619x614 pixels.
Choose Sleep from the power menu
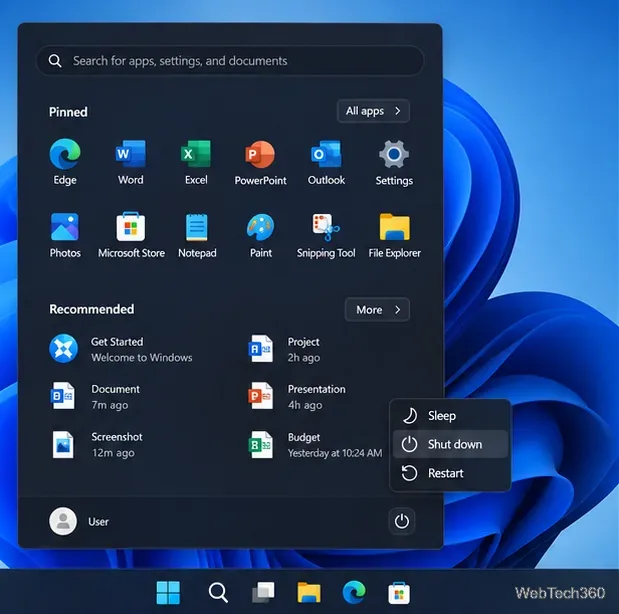(450, 415)
